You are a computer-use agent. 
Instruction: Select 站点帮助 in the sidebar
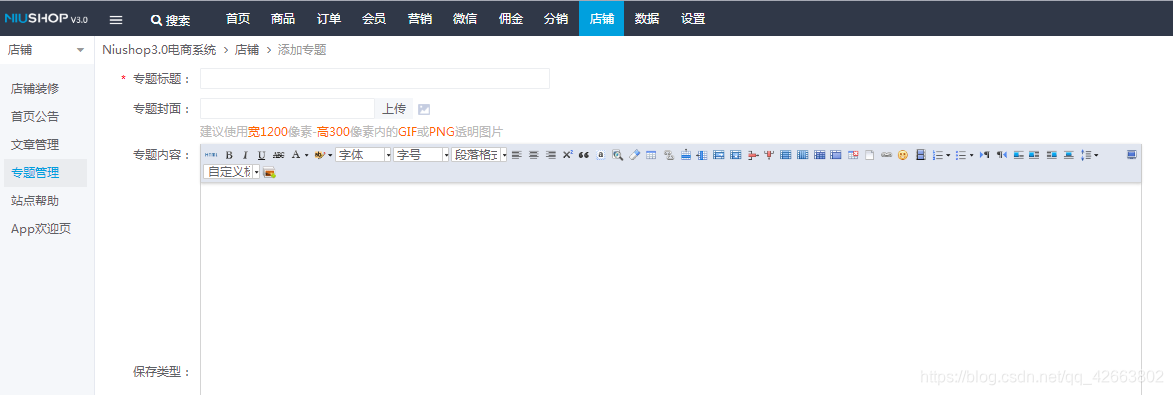coord(34,200)
